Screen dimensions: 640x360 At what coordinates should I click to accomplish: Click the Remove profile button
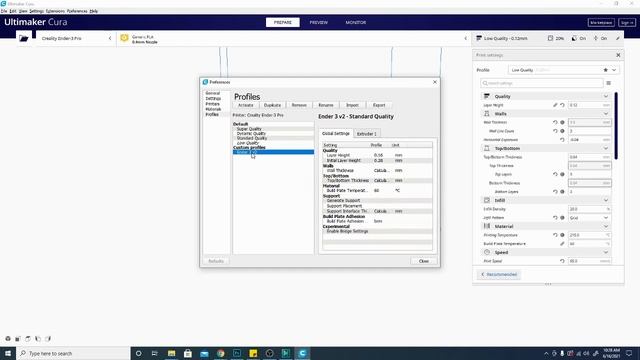[299, 105]
